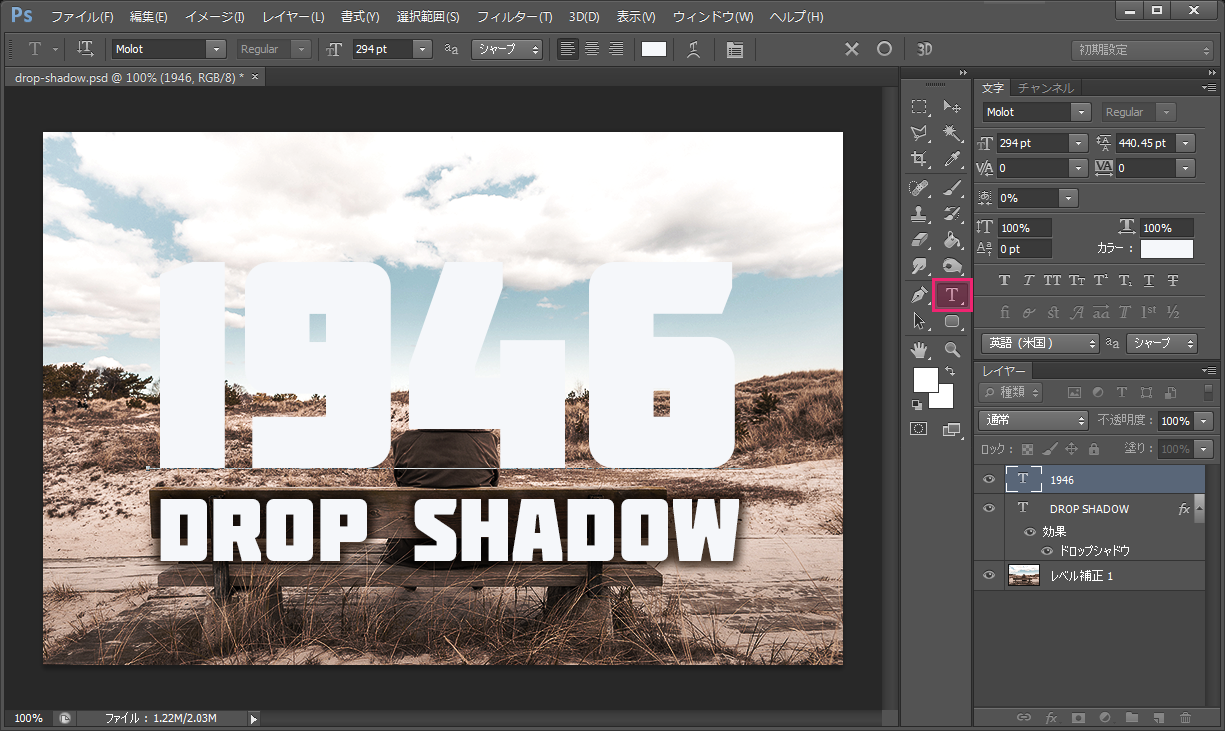This screenshot has width=1225, height=731.
Task: Click the レベル補正 1 layer thumbnail
Action: point(1023,575)
